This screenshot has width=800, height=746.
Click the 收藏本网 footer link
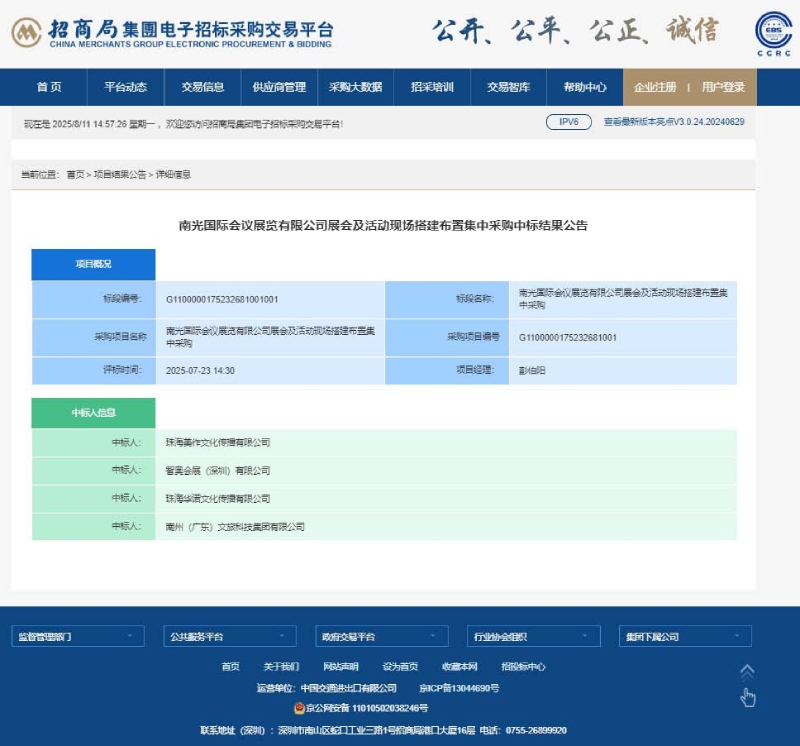(460, 666)
